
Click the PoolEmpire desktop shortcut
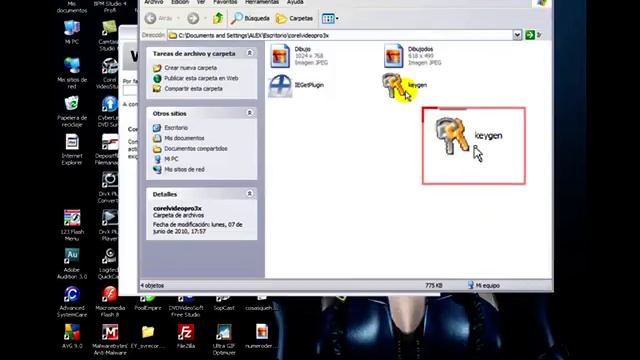(148, 304)
